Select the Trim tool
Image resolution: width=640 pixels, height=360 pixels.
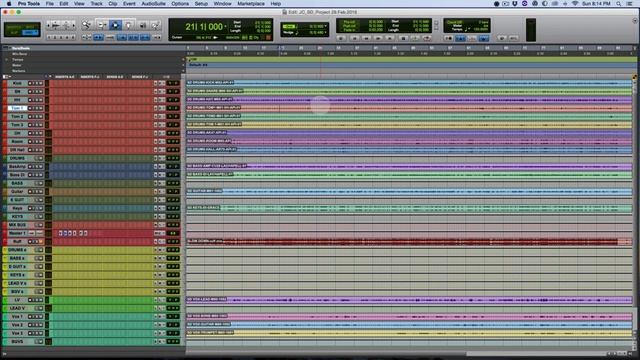(102, 25)
